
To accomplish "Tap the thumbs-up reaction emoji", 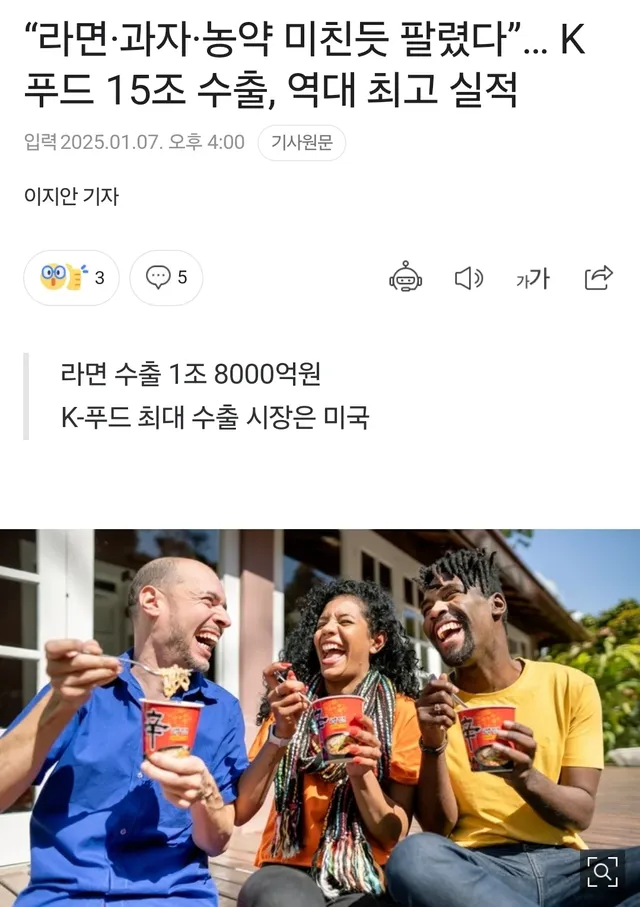I will (75, 276).
